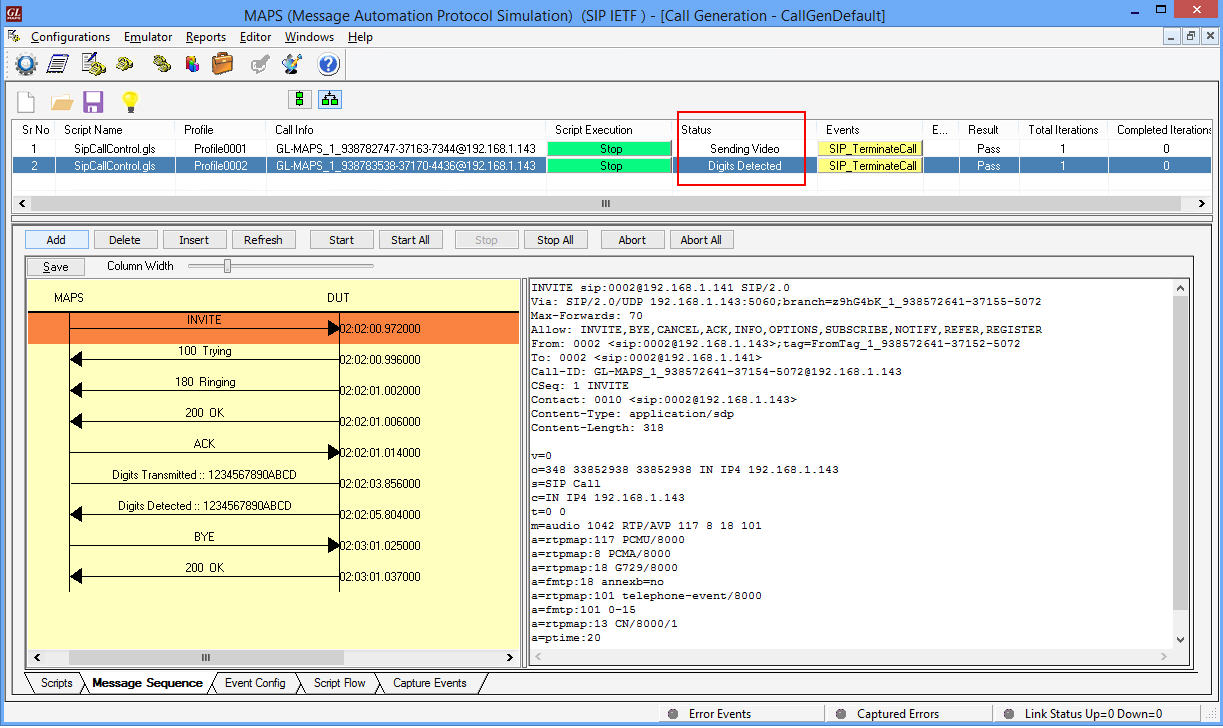Open SIP_TerminateCall events dropdown for Profile0001
The height and width of the screenshot is (728, 1223).
coord(871,149)
